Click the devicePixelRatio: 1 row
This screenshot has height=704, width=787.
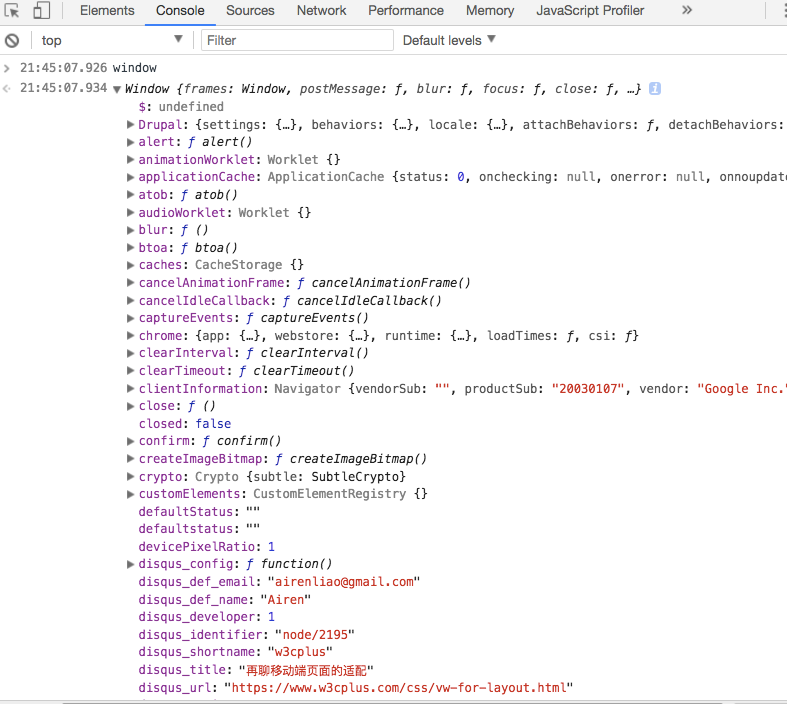(207, 546)
